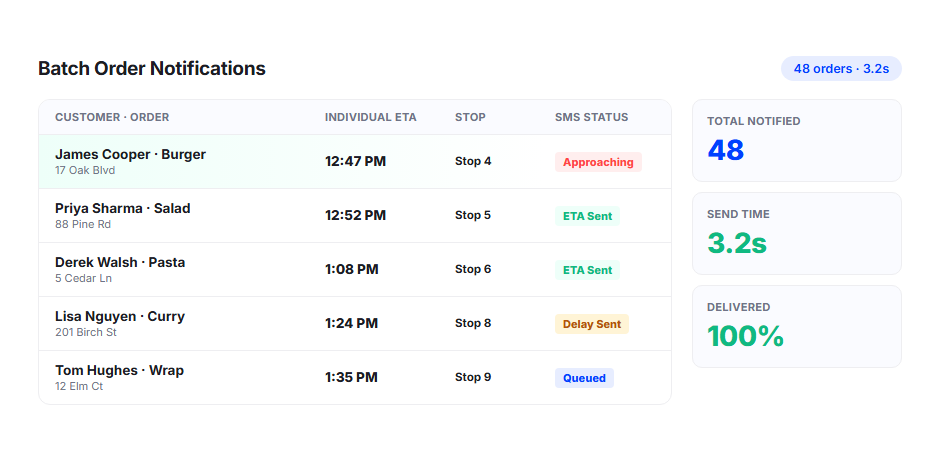Click the Approaching status badge
Screen dimensions: 940x460
tap(598, 162)
